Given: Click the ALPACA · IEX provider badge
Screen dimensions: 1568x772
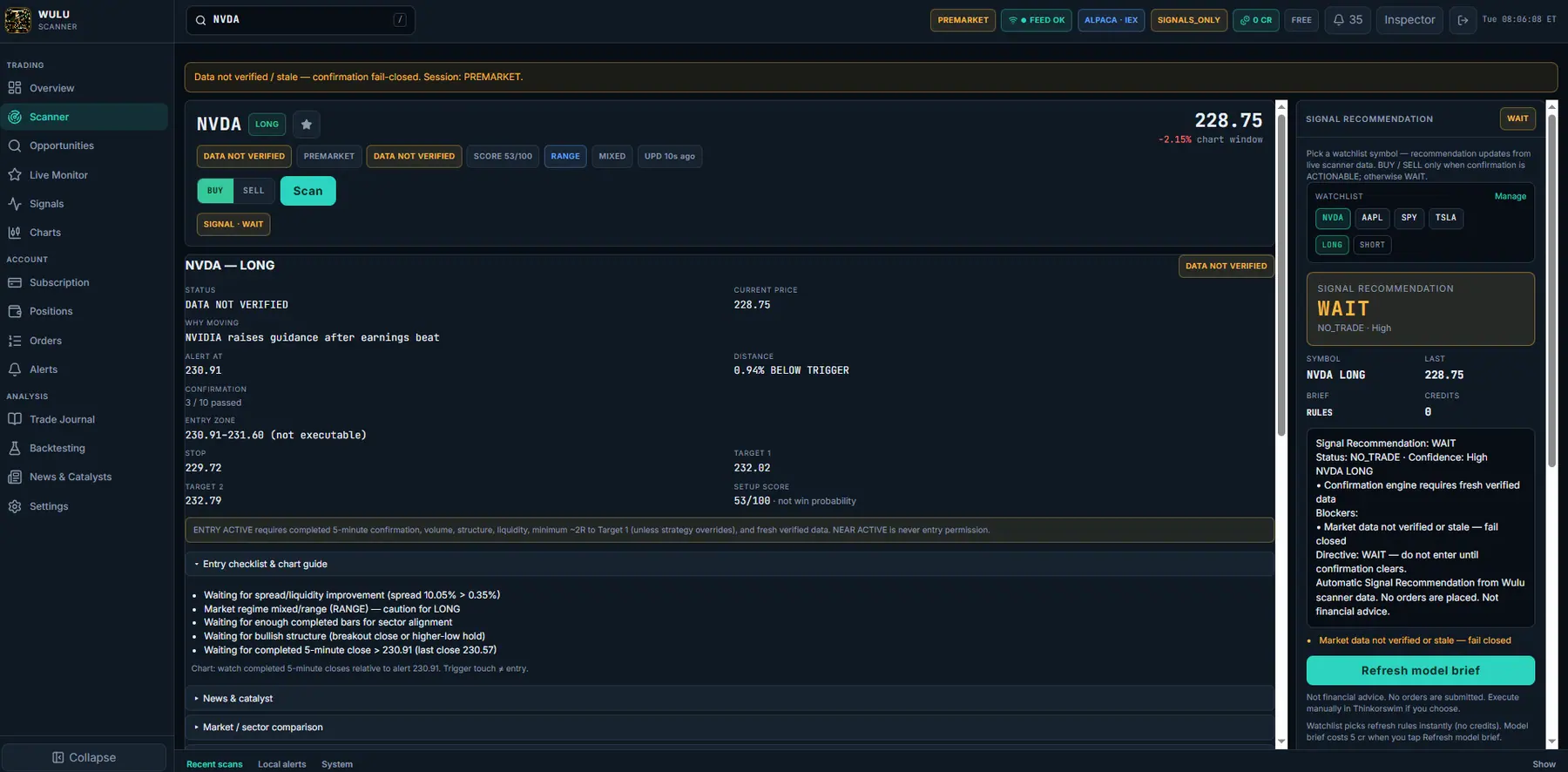Looking at the screenshot, I should (1112, 20).
